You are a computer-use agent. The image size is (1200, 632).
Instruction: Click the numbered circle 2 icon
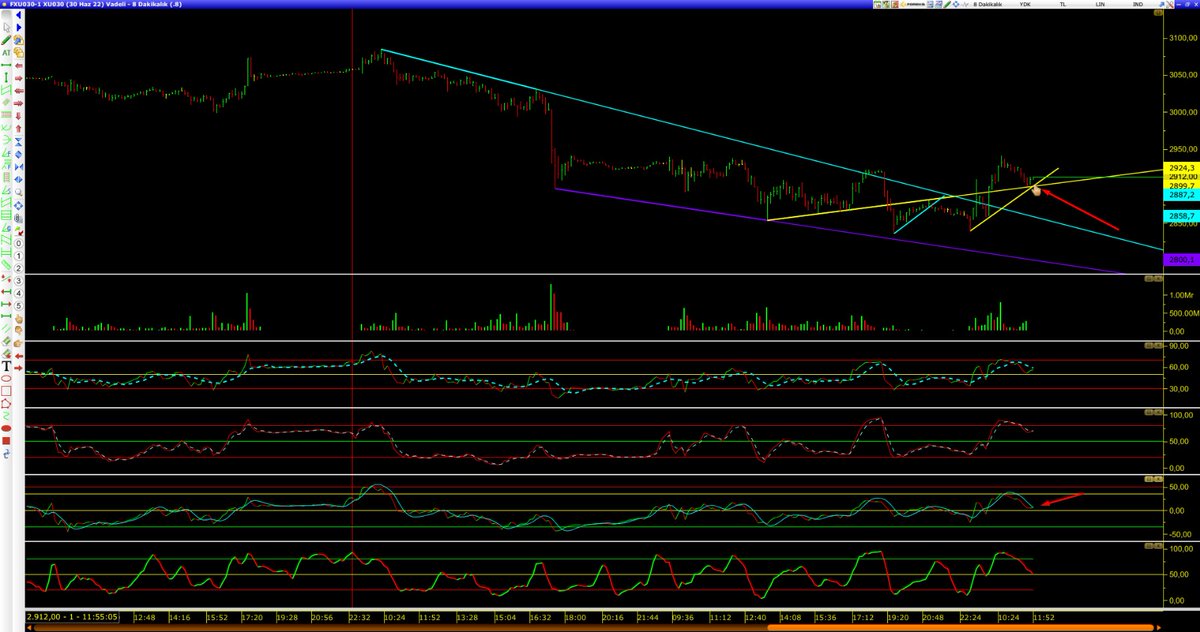coord(18,267)
